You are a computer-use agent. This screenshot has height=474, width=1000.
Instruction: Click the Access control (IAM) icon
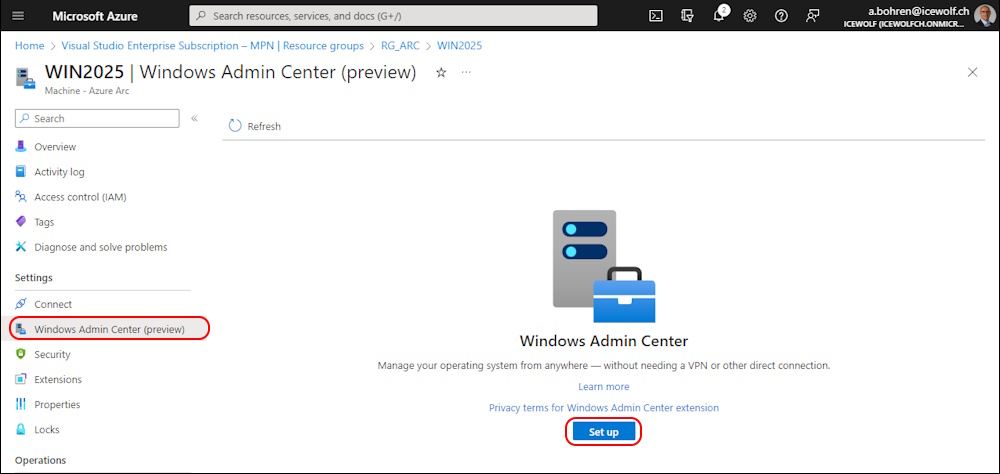[x=21, y=196]
